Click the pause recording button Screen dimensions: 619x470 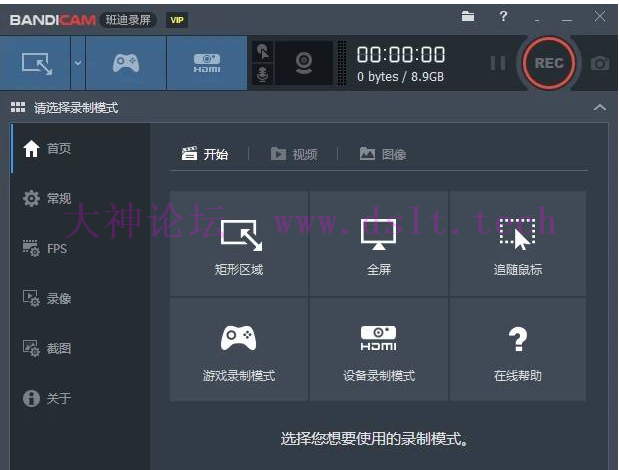coord(497,63)
